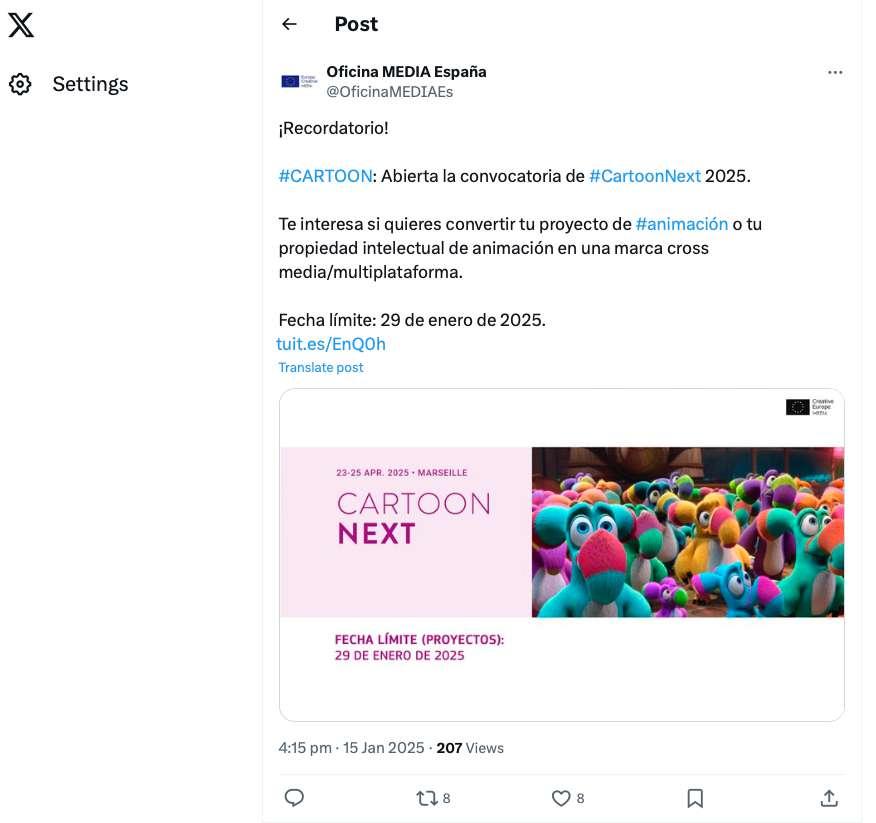The width and height of the screenshot is (876, 823).
Task: Open the @OficinaMEDIAEs handle
Action: pyautogui.click(x=390, y=92)
